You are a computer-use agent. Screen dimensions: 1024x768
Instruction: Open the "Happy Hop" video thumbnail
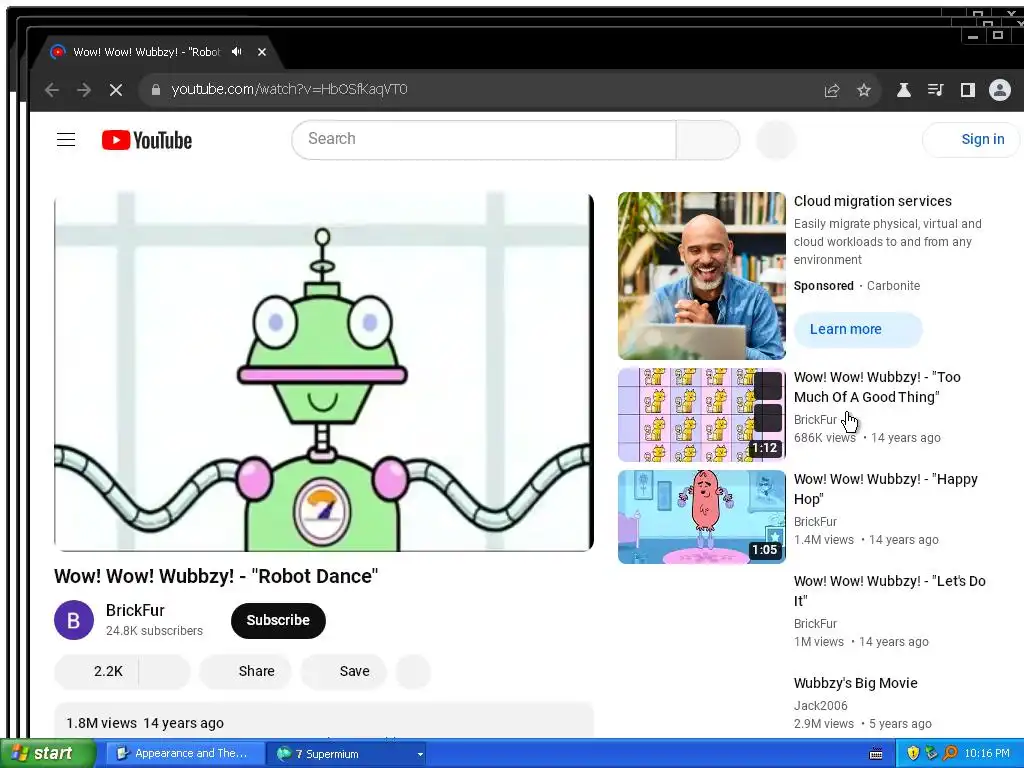pos(701,517)
